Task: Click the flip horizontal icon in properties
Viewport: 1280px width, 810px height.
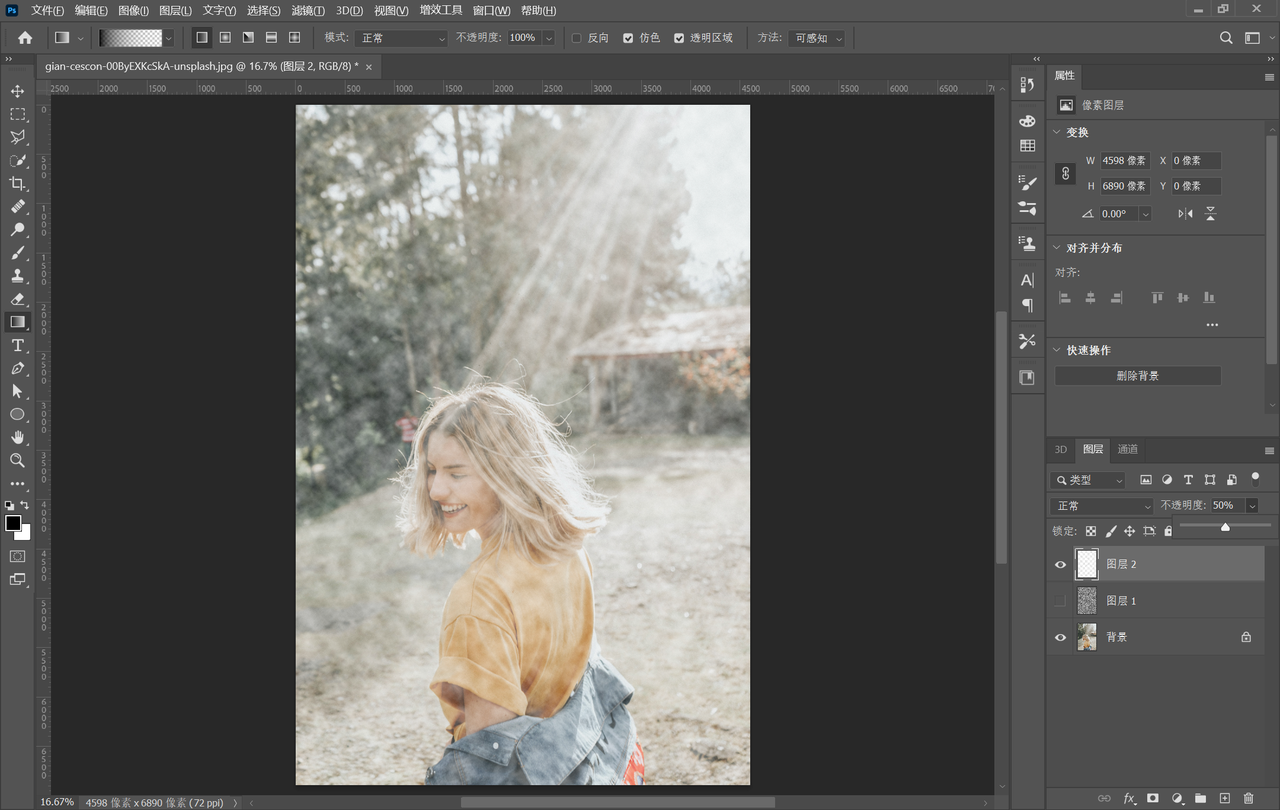Action: pyautogui.click(x=1185, y=214)
